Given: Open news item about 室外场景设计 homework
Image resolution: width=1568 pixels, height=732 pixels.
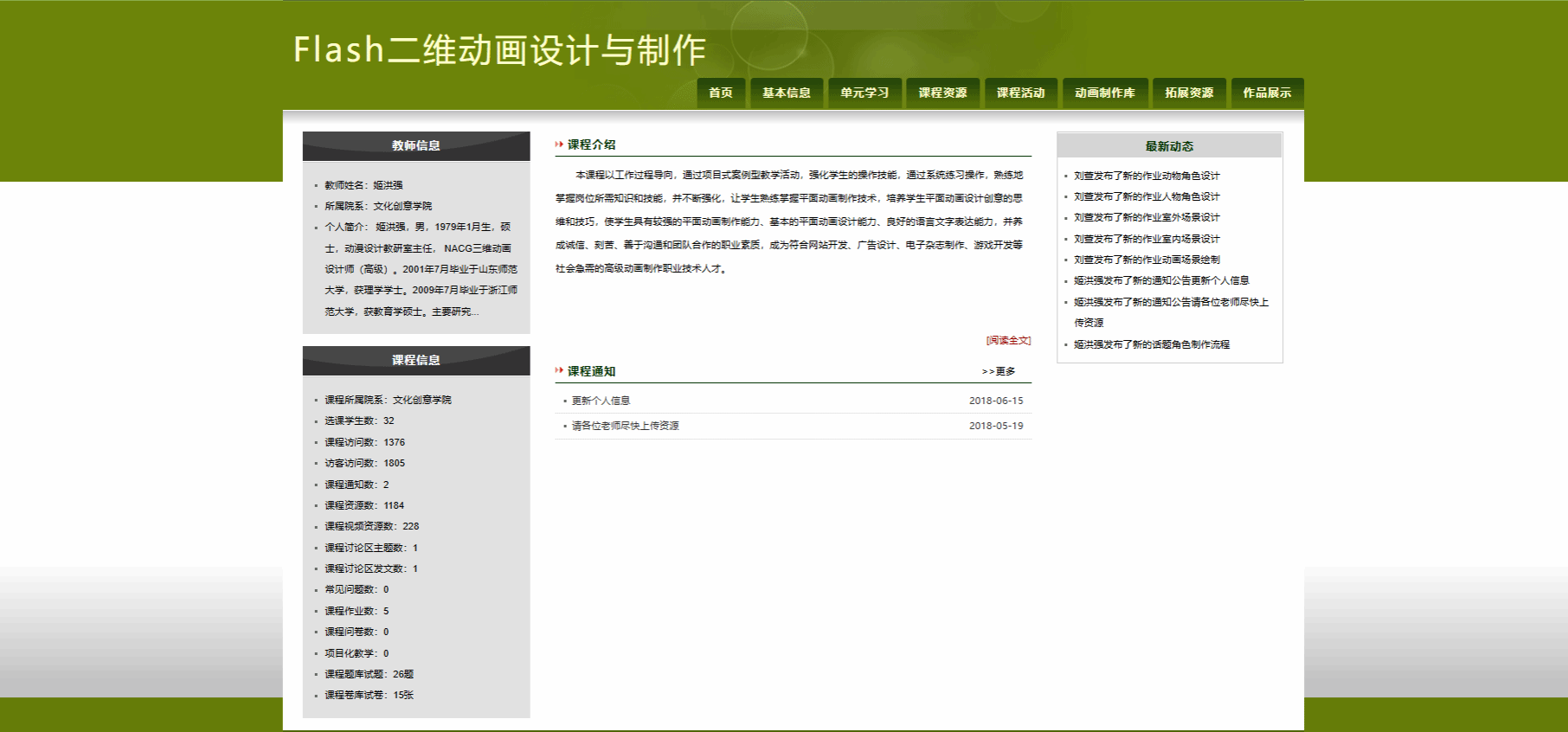Looking at the screenshot, I should pyautogui.click(x=1147, y=217).
